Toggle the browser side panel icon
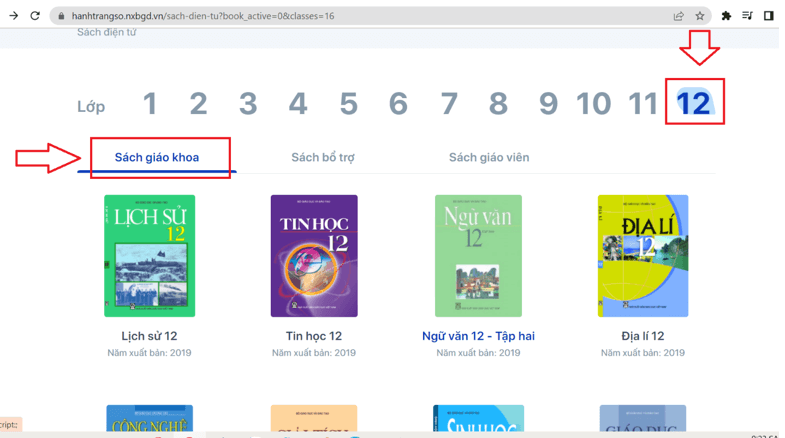This screenshot has width=785, height=438. point(768,16)
